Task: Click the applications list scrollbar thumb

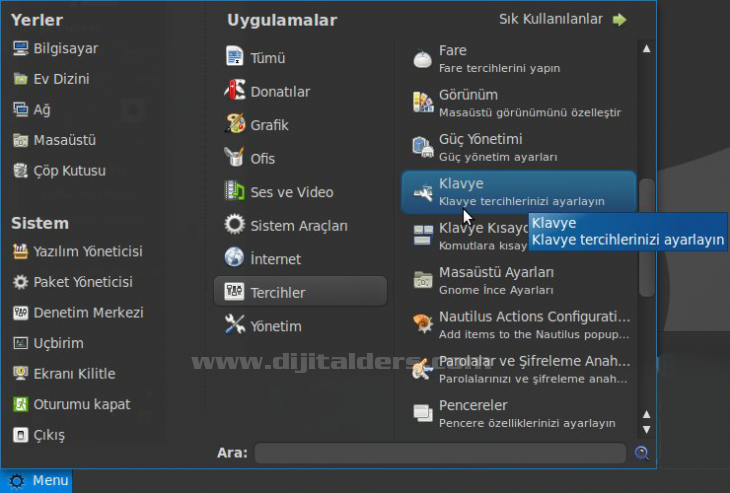Action: click(x=647, y=237)
